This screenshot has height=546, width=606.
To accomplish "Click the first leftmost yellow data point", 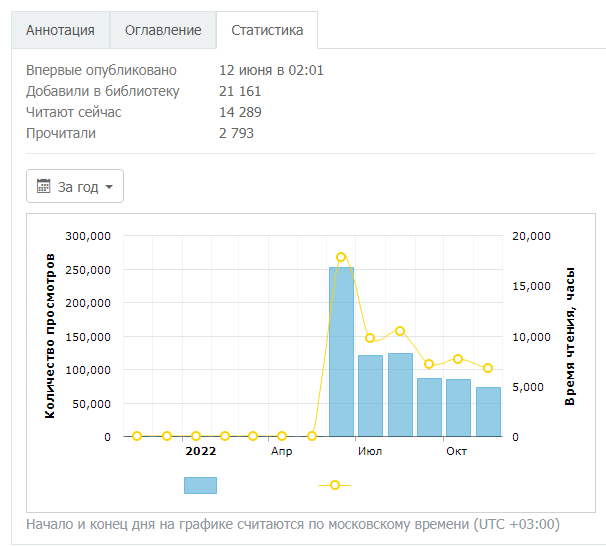I will (137, 436).
